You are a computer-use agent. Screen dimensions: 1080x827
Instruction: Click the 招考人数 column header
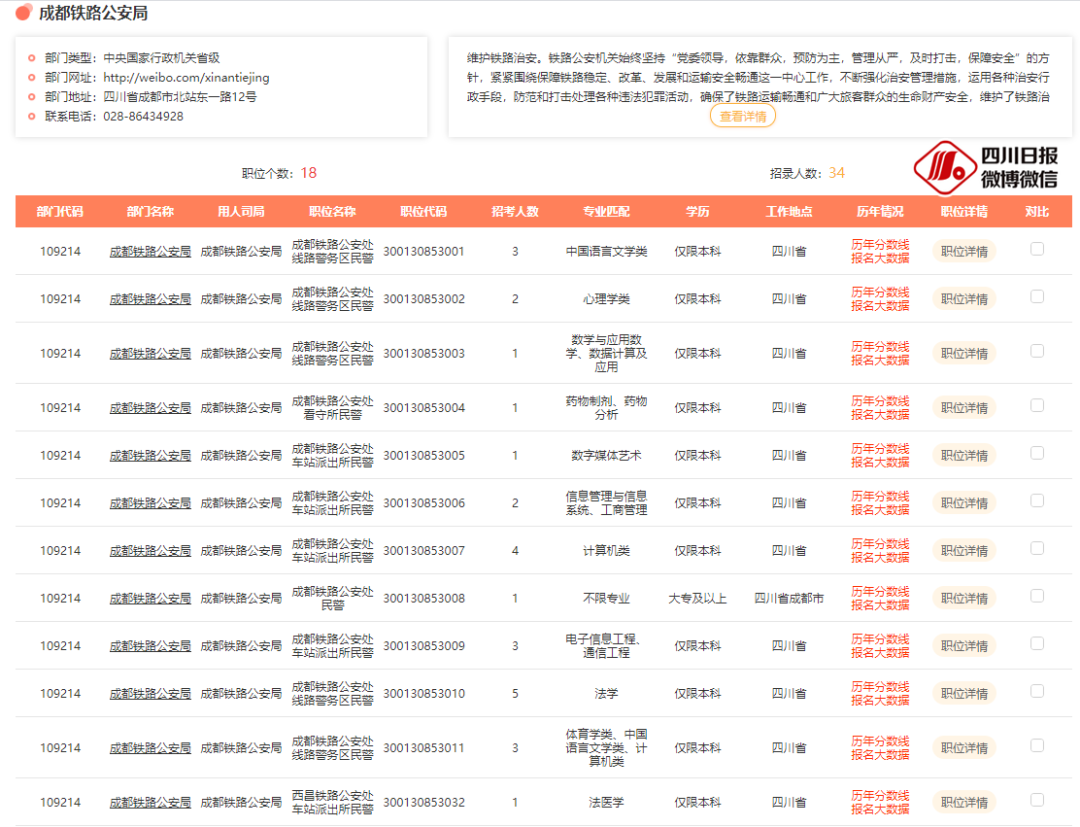click(x=515, y=212)
